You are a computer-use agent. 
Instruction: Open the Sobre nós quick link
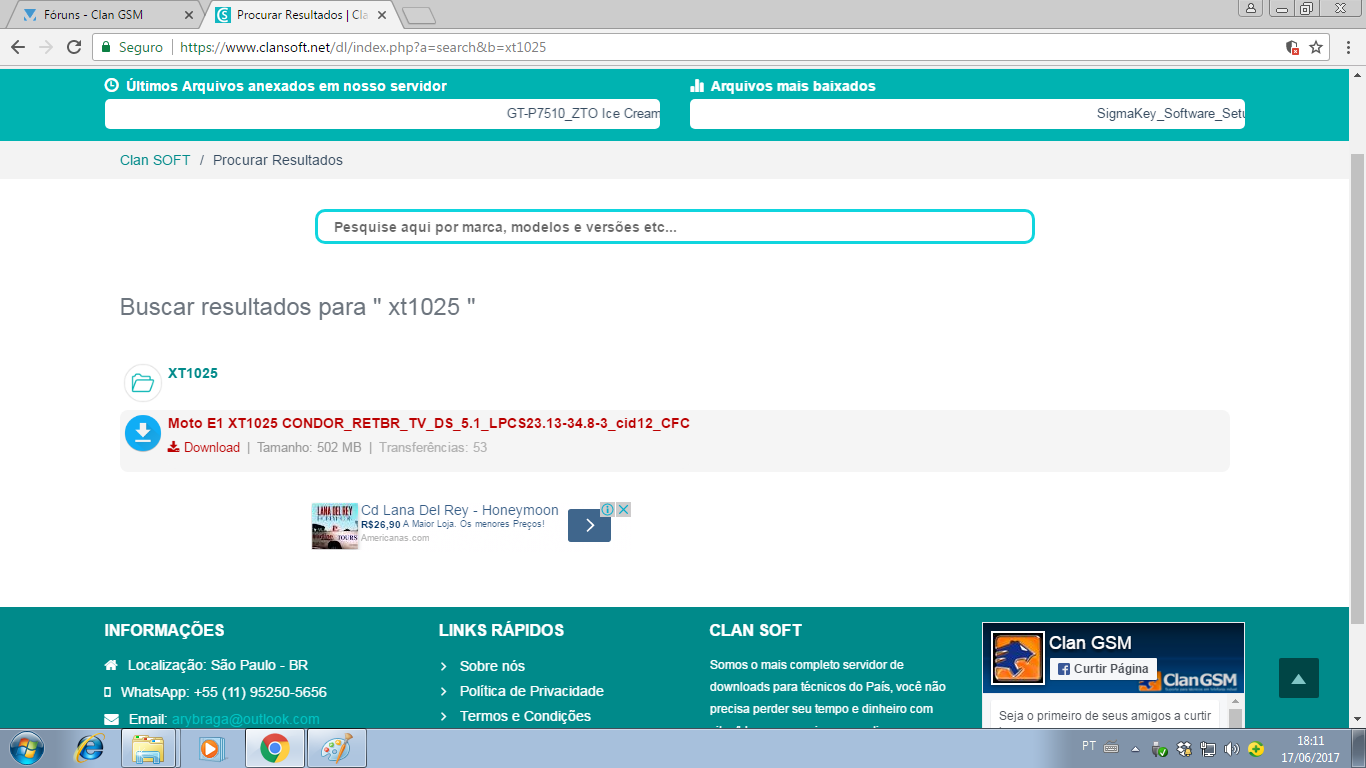(x=492, y=666)
